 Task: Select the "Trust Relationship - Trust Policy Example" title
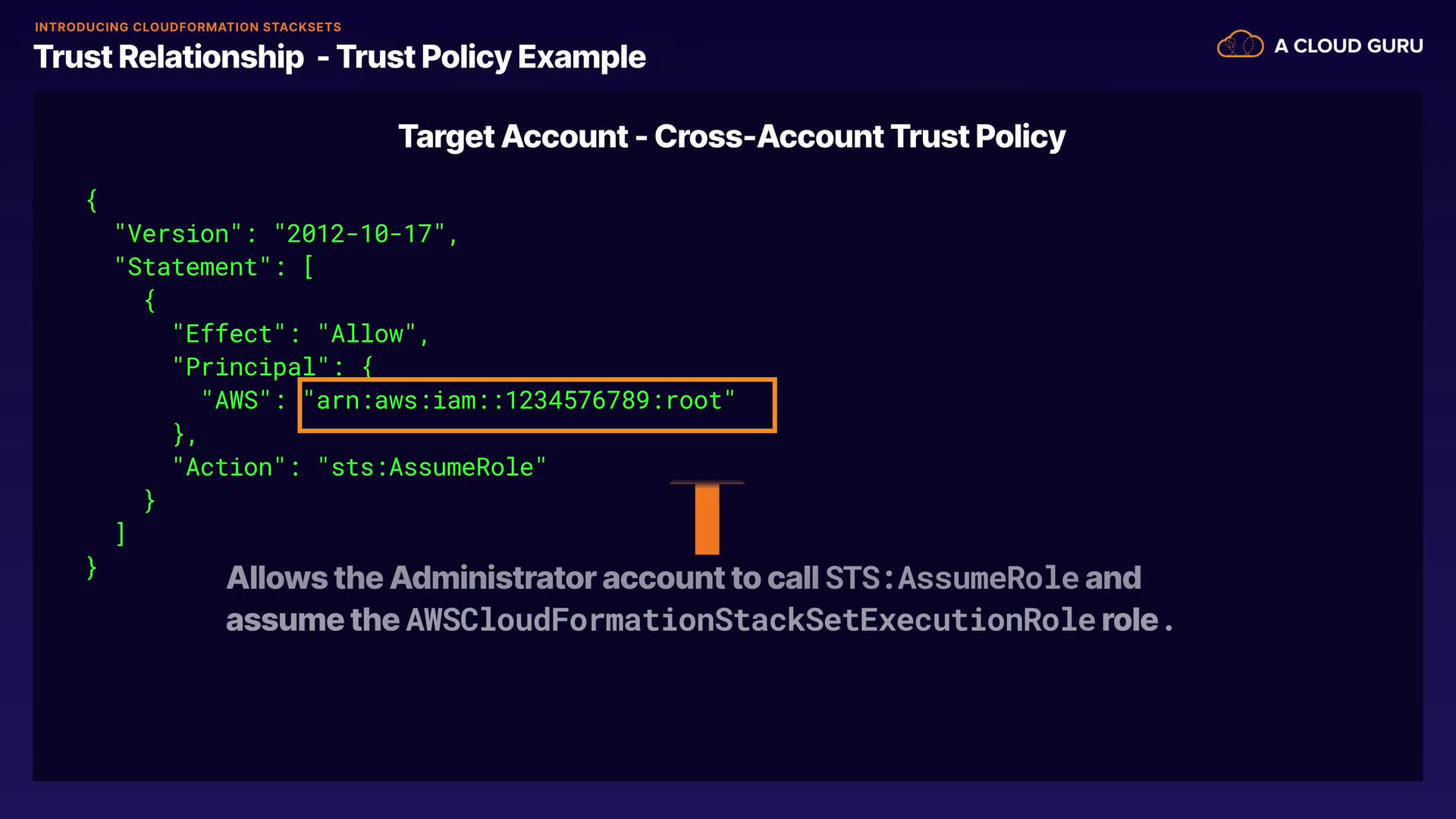340,58
